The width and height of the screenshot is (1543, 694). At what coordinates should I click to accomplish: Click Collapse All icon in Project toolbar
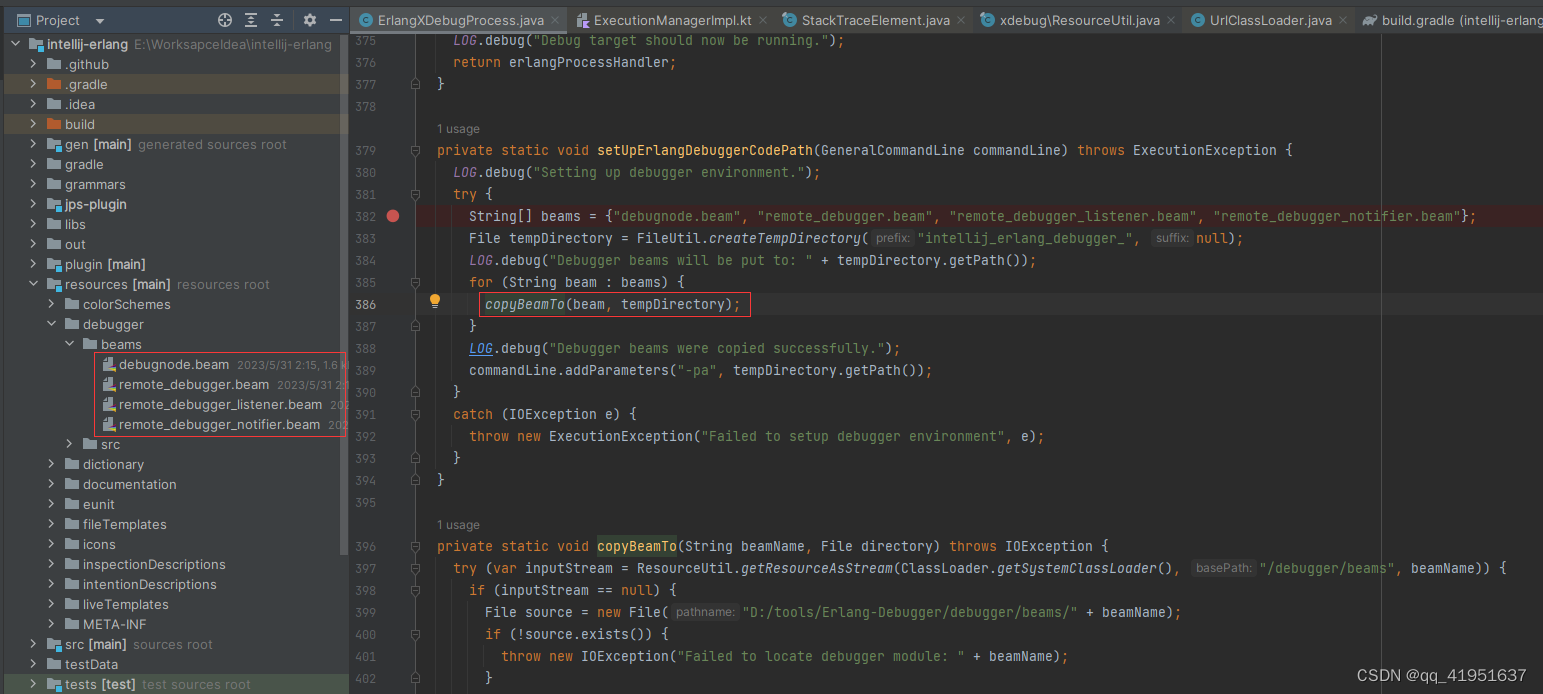[x=276, y=20]
